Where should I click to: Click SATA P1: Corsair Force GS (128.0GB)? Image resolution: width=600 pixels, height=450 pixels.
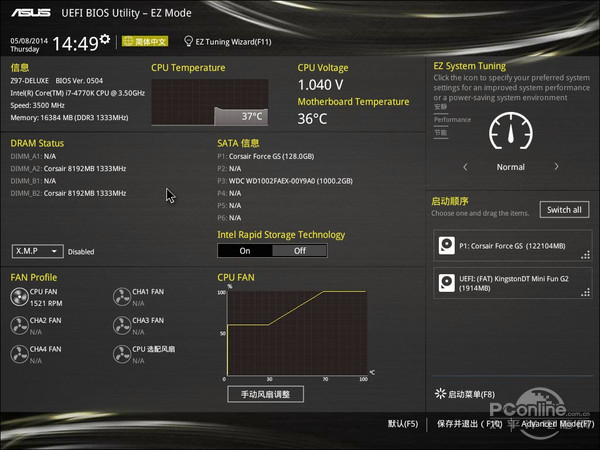[x=266, y=156]
